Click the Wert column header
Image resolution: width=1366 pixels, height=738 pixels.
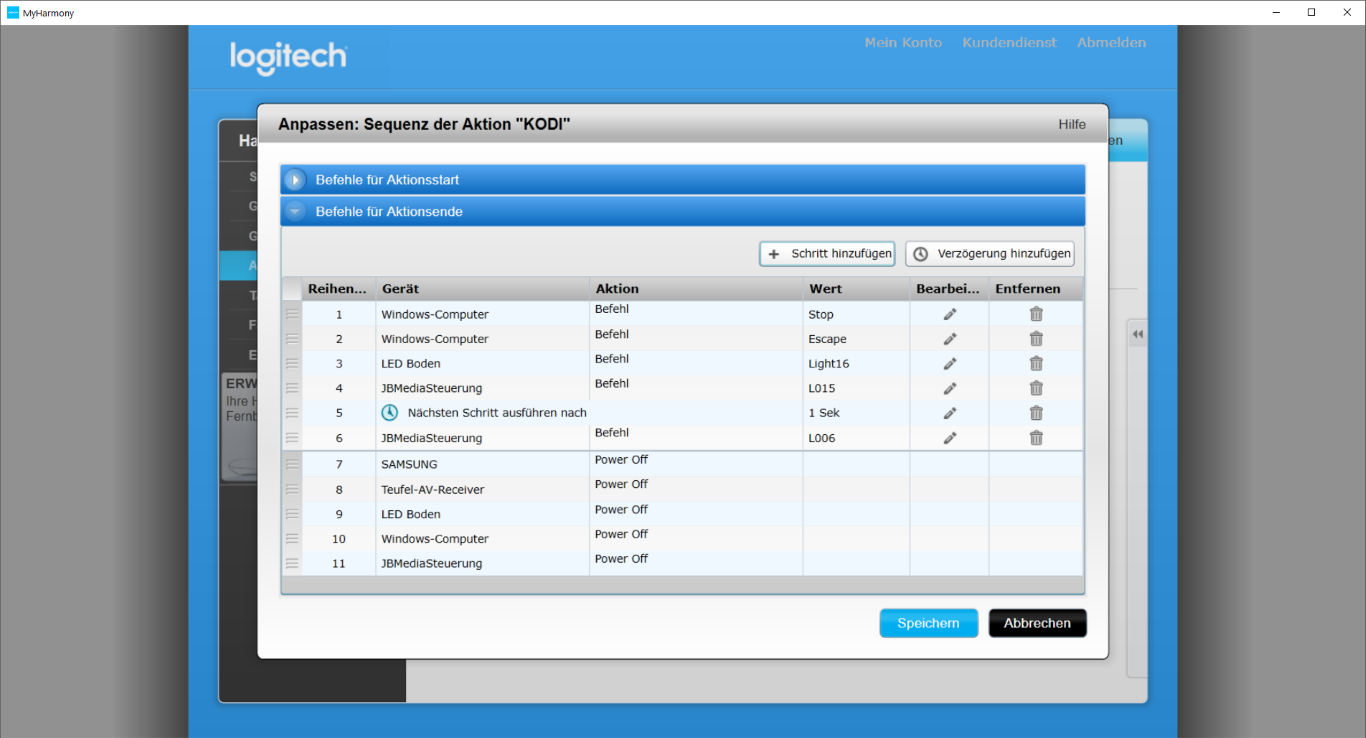[857, 289]
